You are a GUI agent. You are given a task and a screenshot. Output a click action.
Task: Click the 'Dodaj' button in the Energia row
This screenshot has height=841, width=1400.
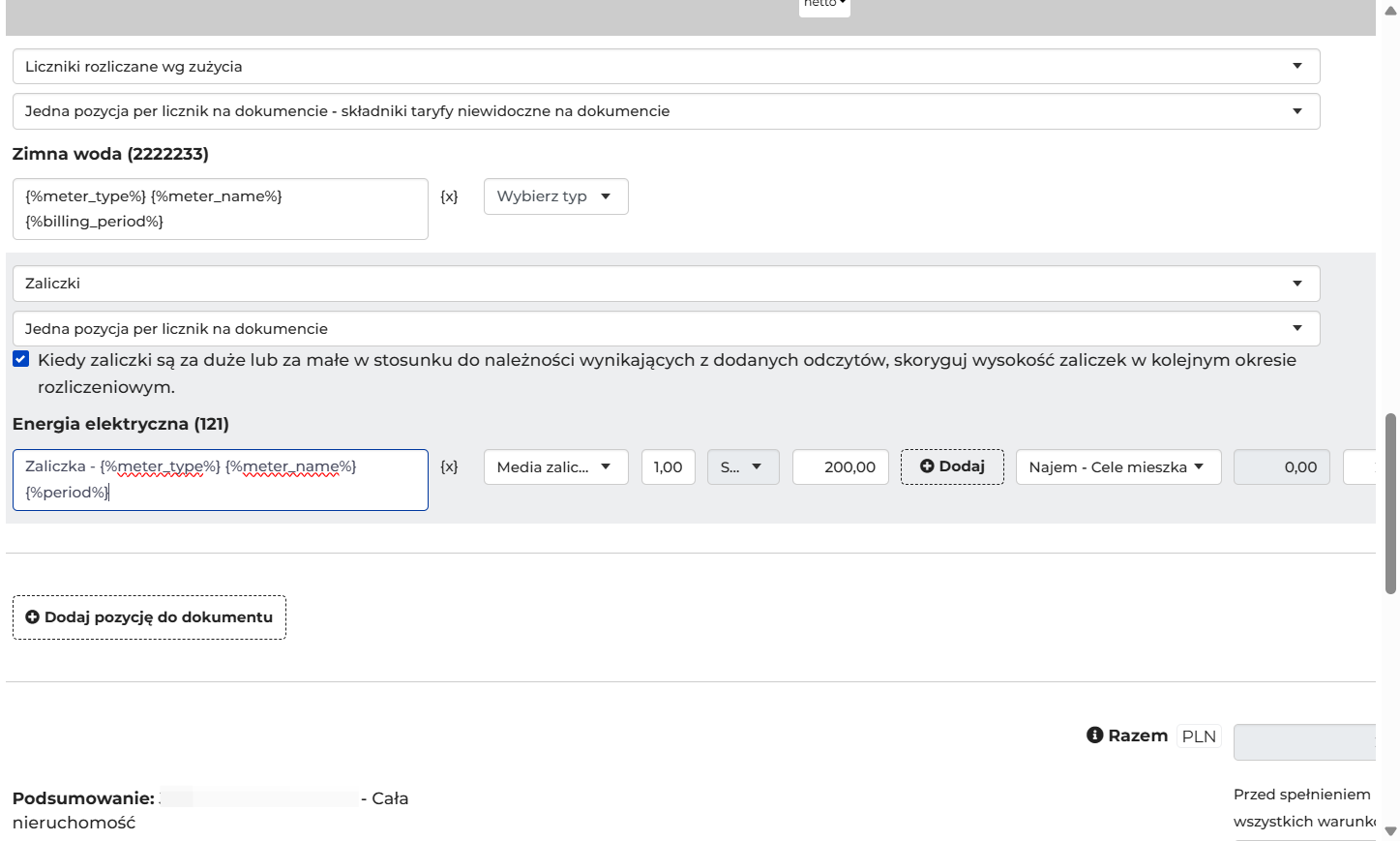tap(952, 466)
